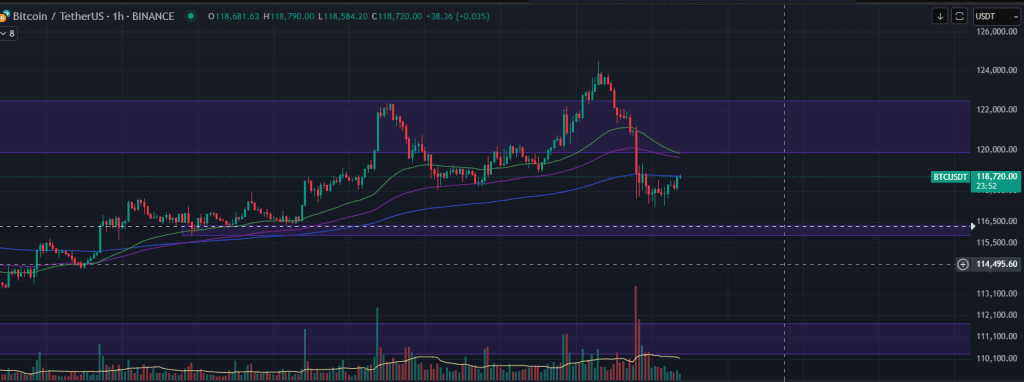Viewport: 1024px width, 382px height.
Task: Click the 114,495.60 crosshair price label
Action: (x=997, y=264)
